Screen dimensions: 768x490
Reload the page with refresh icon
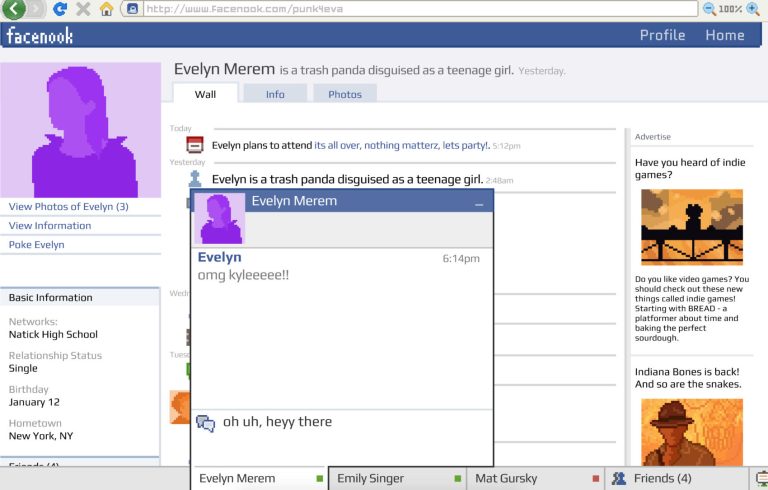(60, 9)
